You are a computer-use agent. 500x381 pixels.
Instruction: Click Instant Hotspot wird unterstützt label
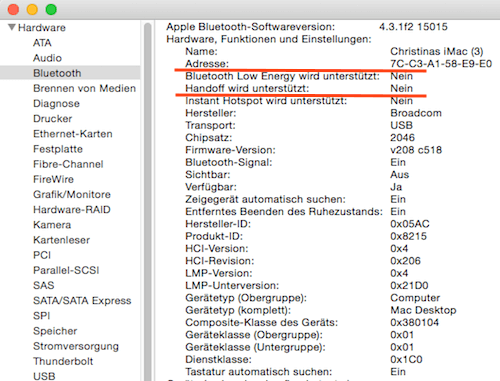(x=266, y=101)
